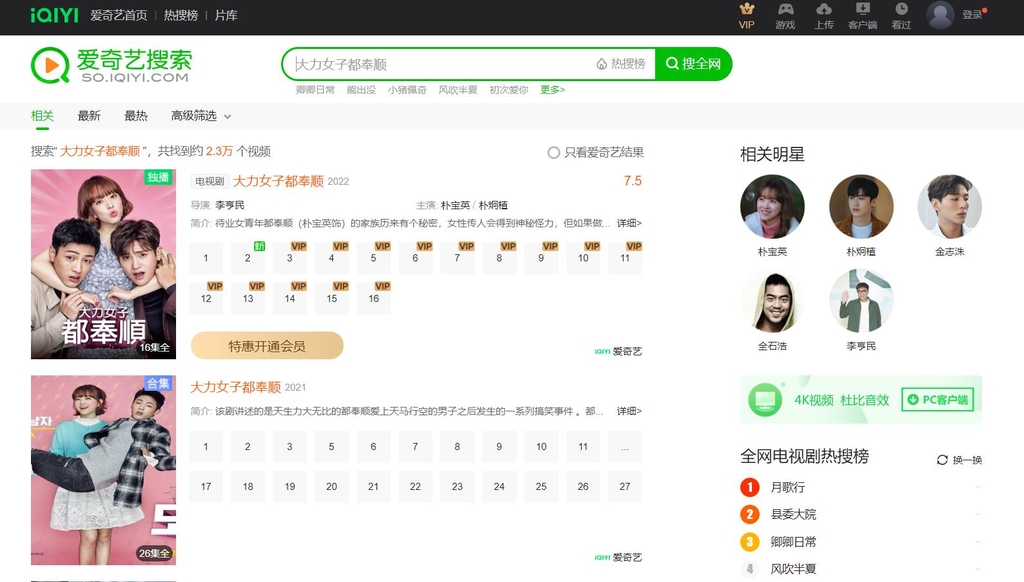Open 月歌行 in the hot search list
Viewport: 1024px width, 582px height.
[787, 488]
